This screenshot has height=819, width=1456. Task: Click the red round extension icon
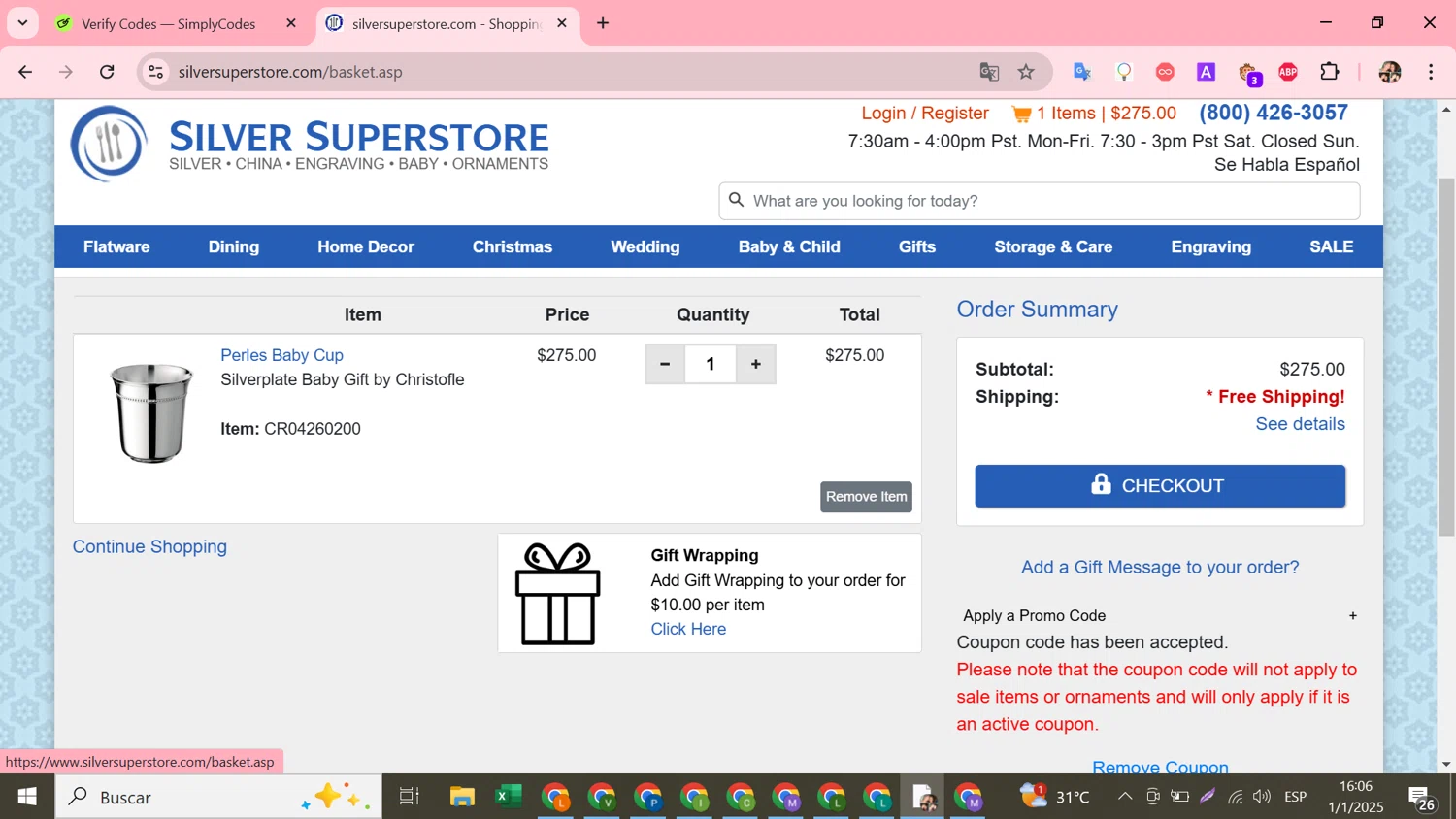1165,72
